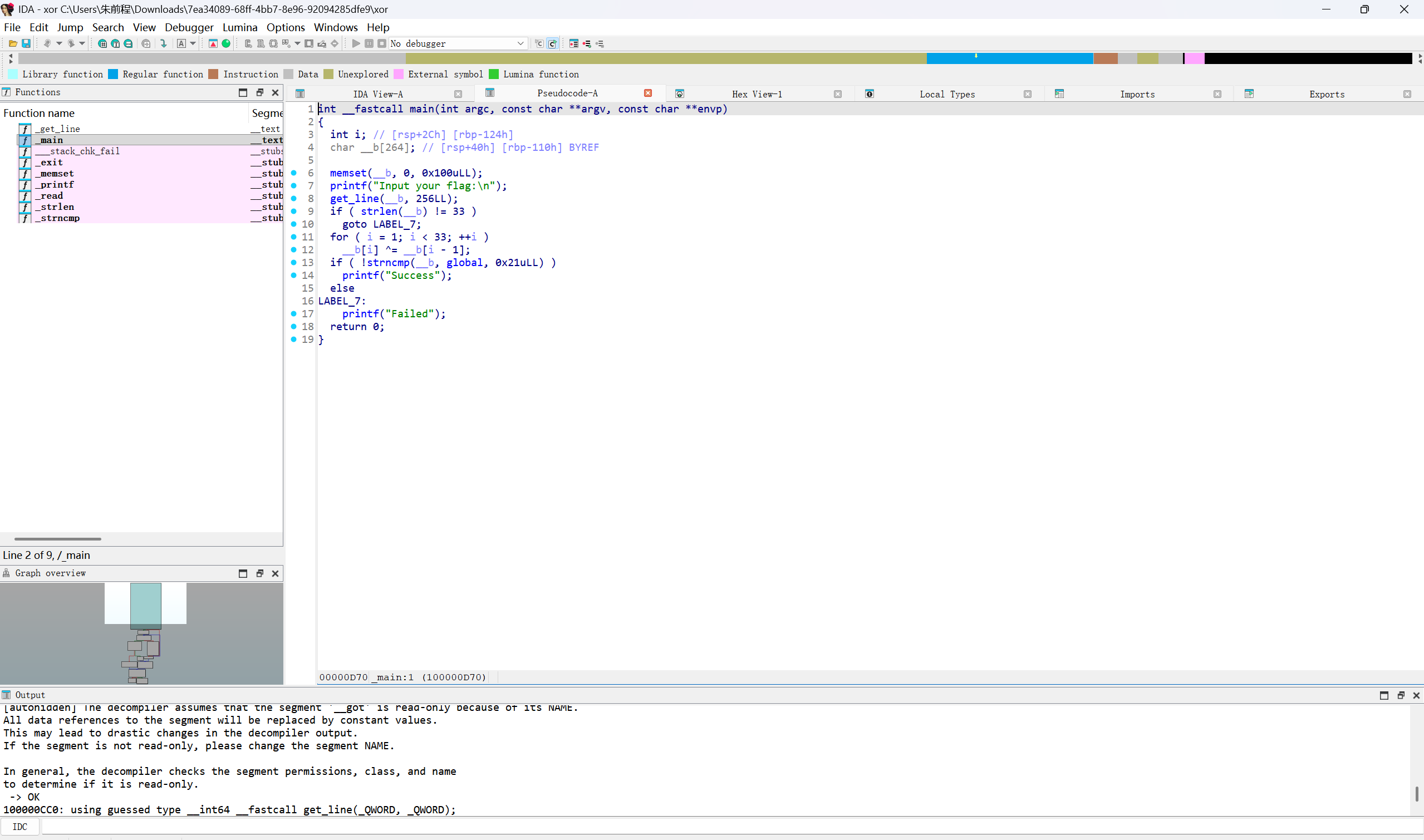Image resolution: width=1424 pixels, height=840 pixels.
Task: Start the debugger process play button
Action: 356,43
